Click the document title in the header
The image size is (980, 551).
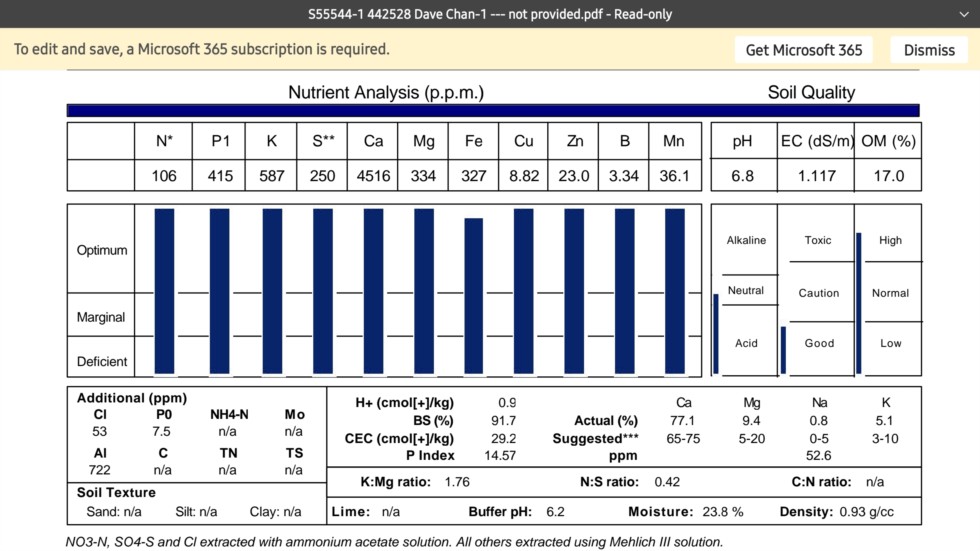(x=489, y=14)
